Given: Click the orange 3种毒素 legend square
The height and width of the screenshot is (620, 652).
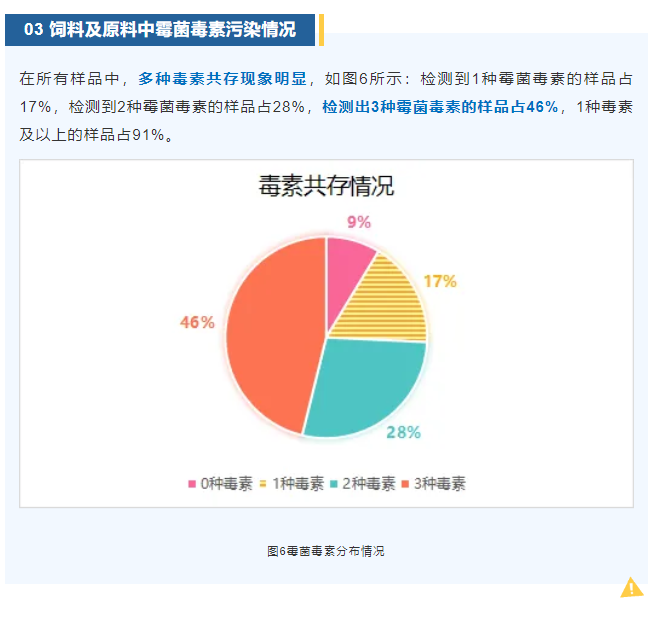Looking at the screenshot, I should (405, 484).
